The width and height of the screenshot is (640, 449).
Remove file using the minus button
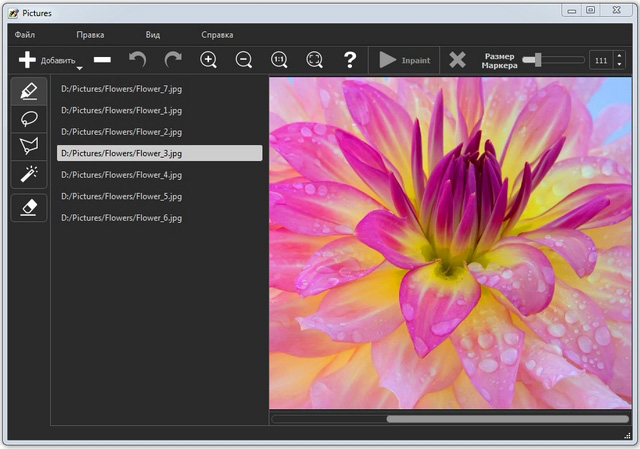[x=102, y=60]
